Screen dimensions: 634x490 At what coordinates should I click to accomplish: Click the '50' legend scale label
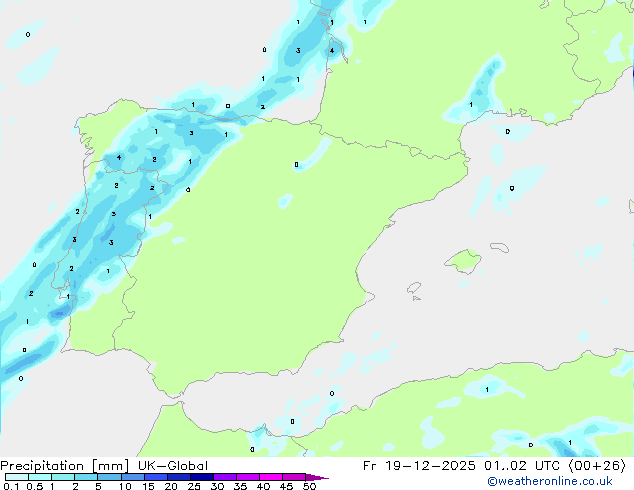click(309, 486)
